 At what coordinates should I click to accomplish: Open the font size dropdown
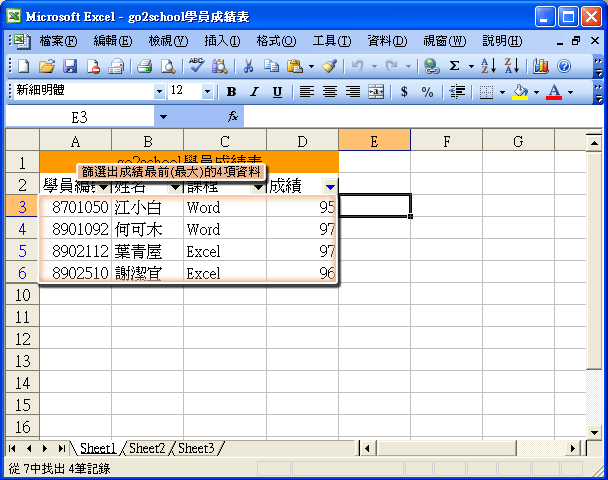coord(207,91)
